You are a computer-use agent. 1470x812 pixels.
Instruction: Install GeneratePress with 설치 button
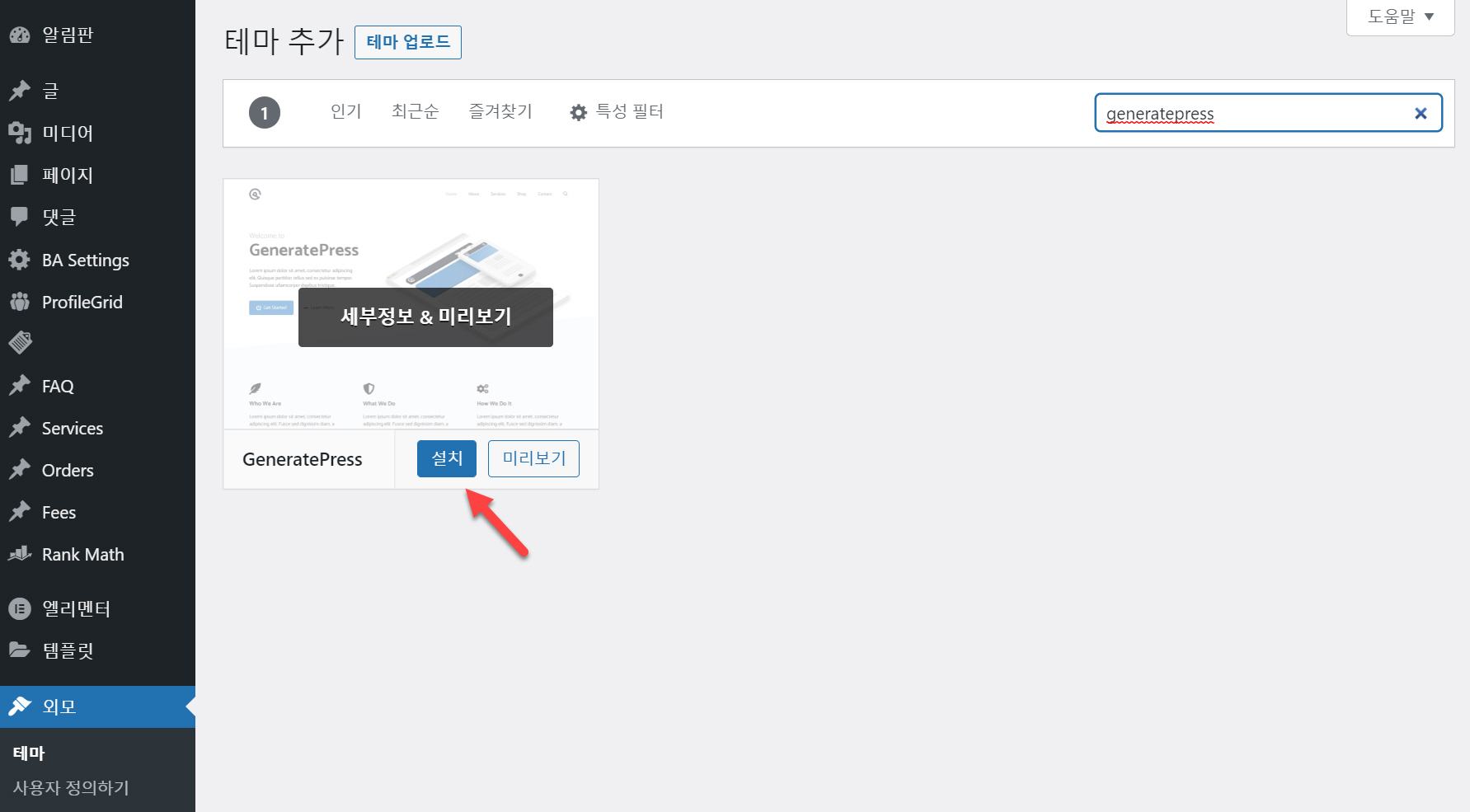(447, 458)
